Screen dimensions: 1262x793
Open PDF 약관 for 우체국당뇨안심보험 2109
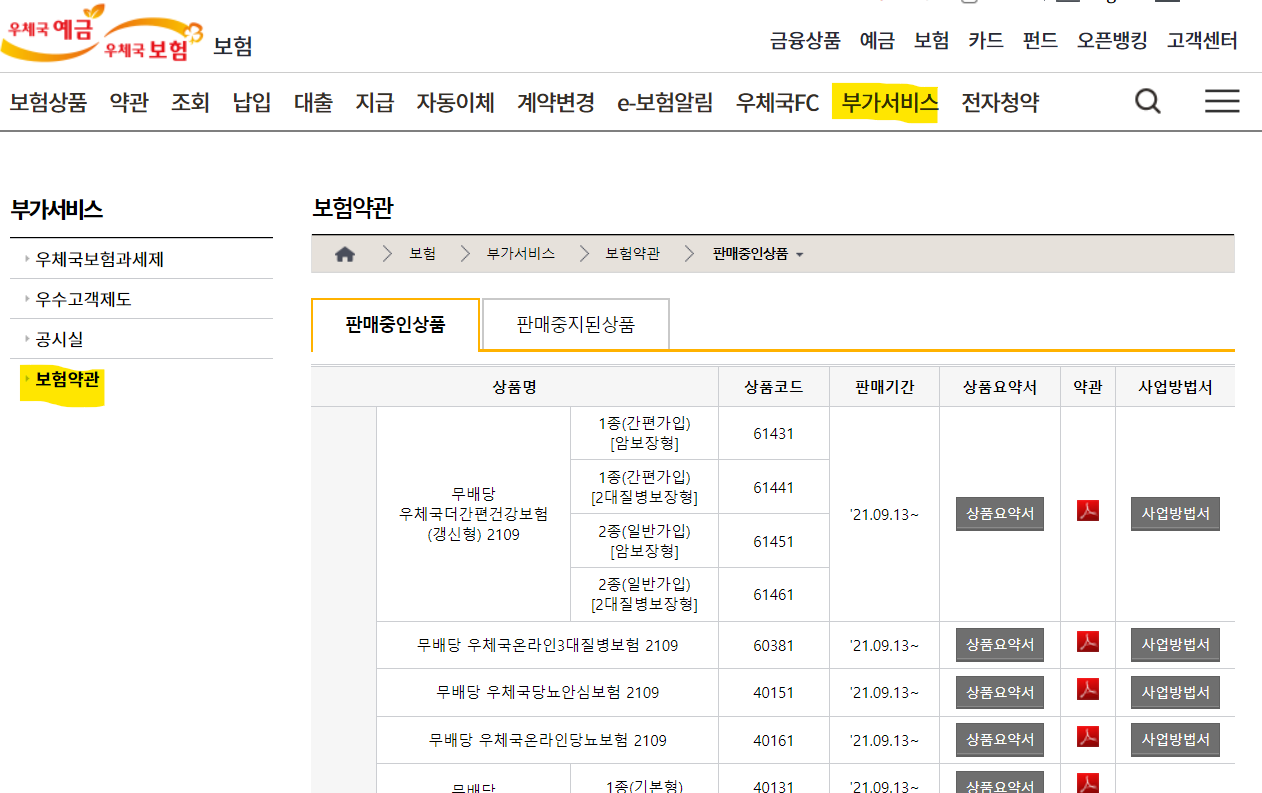1088,689
